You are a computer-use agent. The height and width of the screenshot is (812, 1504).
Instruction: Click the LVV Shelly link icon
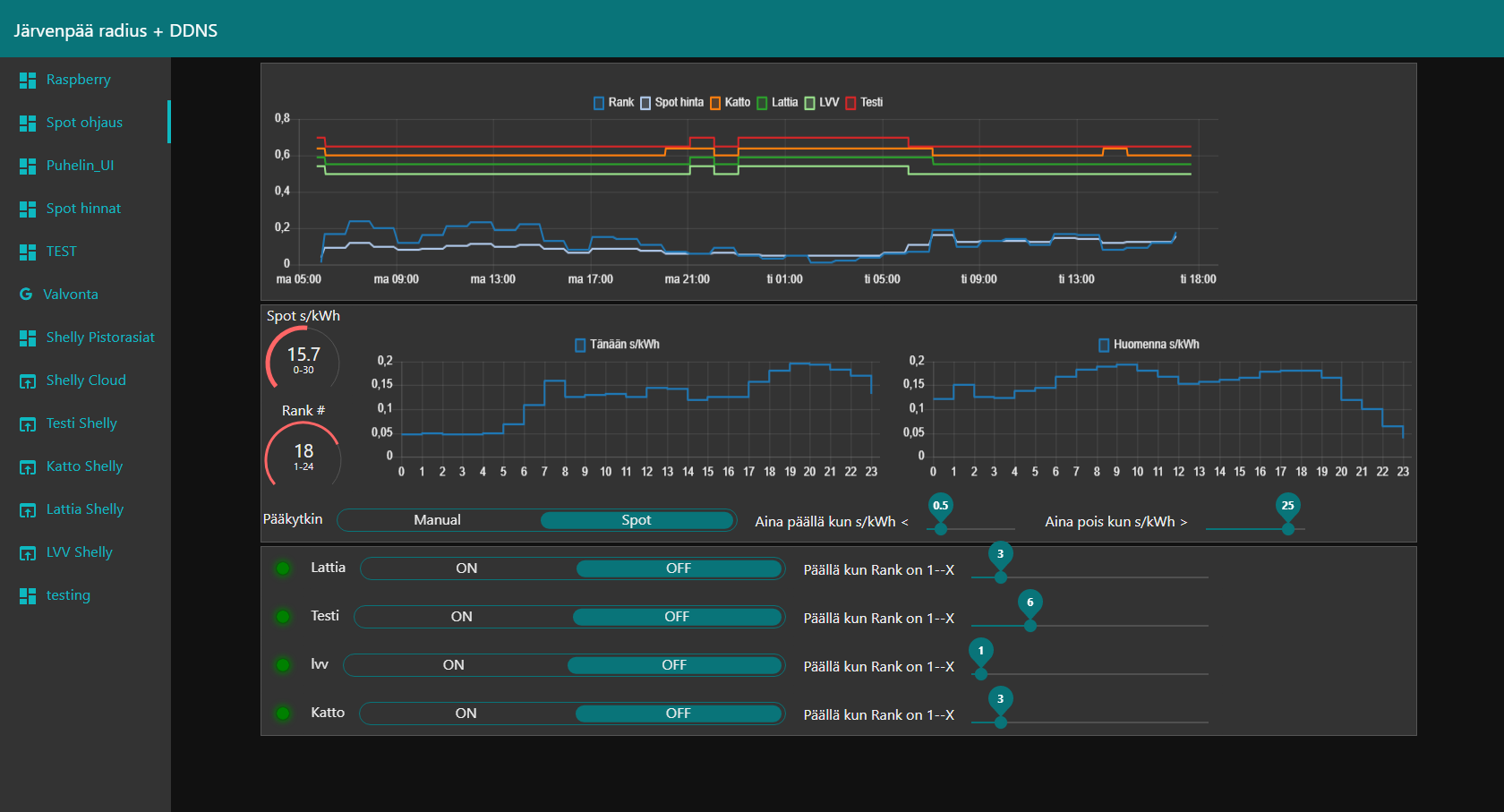[28, 553]
